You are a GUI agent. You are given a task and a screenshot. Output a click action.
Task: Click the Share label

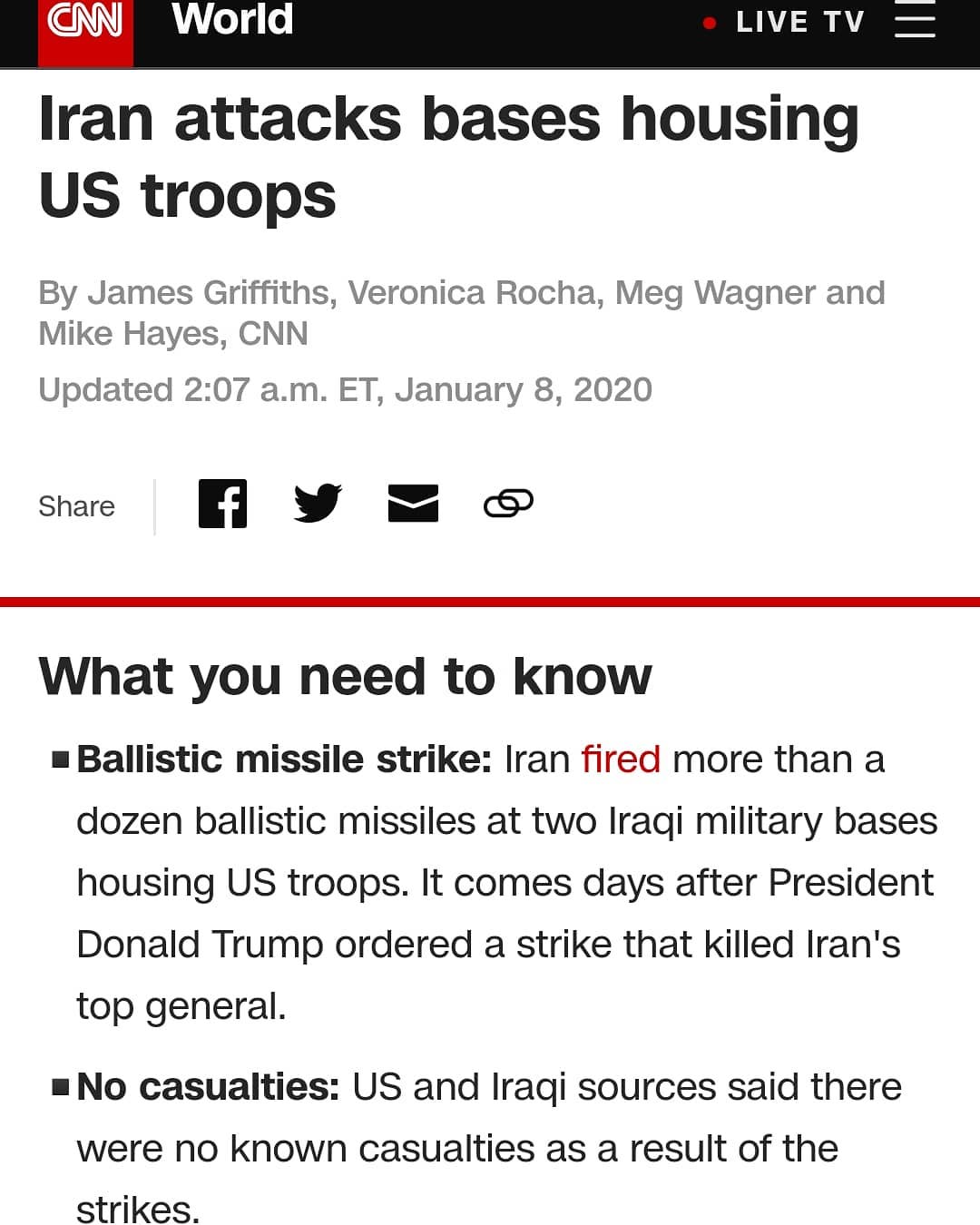coord(76,506)
